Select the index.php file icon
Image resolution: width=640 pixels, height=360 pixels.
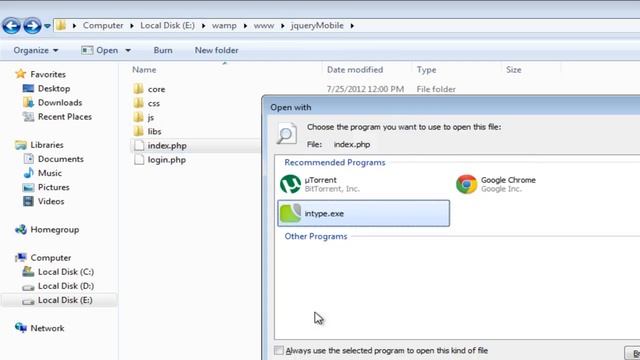click(x=139, y=145)
